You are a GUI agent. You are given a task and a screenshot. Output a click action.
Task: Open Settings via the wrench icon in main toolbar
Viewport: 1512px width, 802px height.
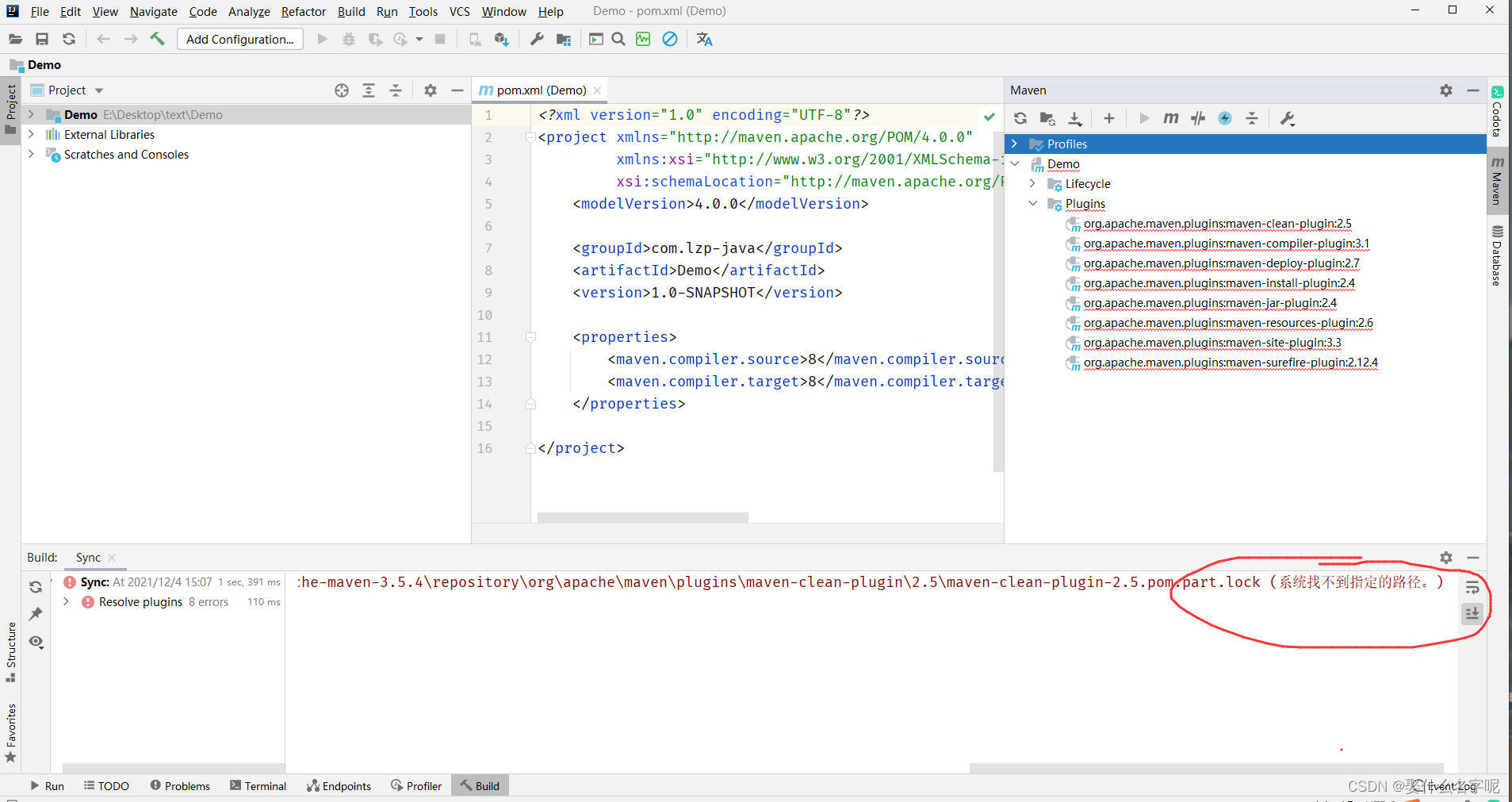coord(537,39)
